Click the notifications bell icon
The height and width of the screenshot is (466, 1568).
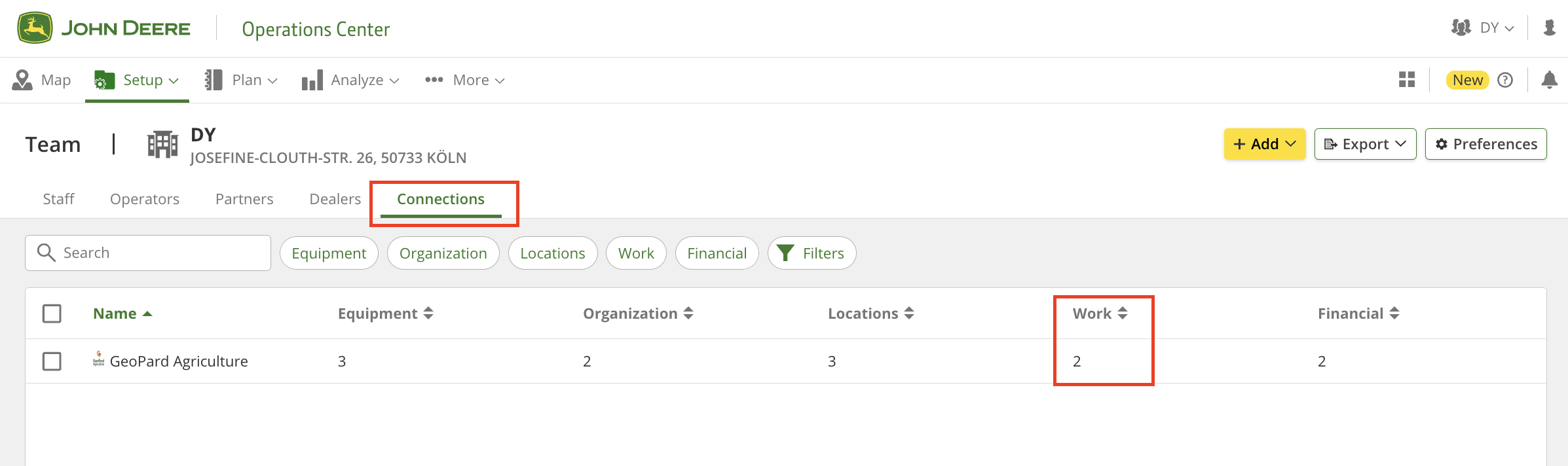1549,80
